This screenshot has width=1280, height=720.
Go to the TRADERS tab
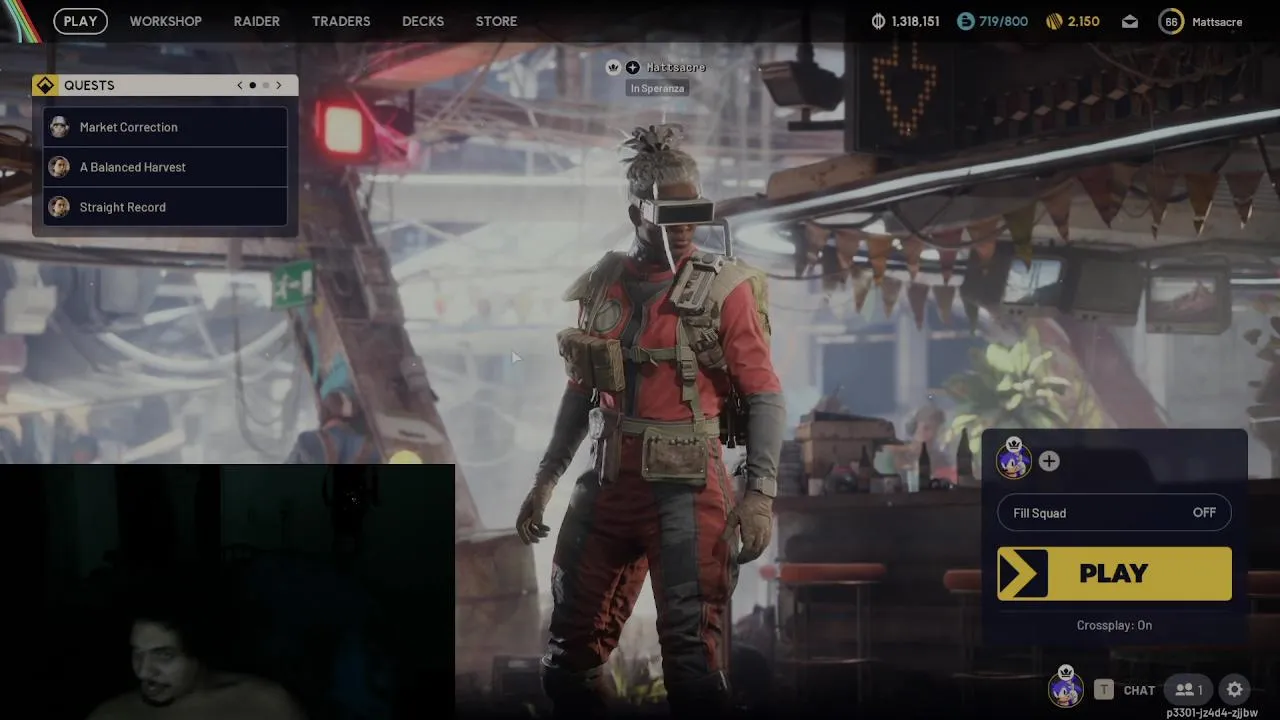coord(341,21)
